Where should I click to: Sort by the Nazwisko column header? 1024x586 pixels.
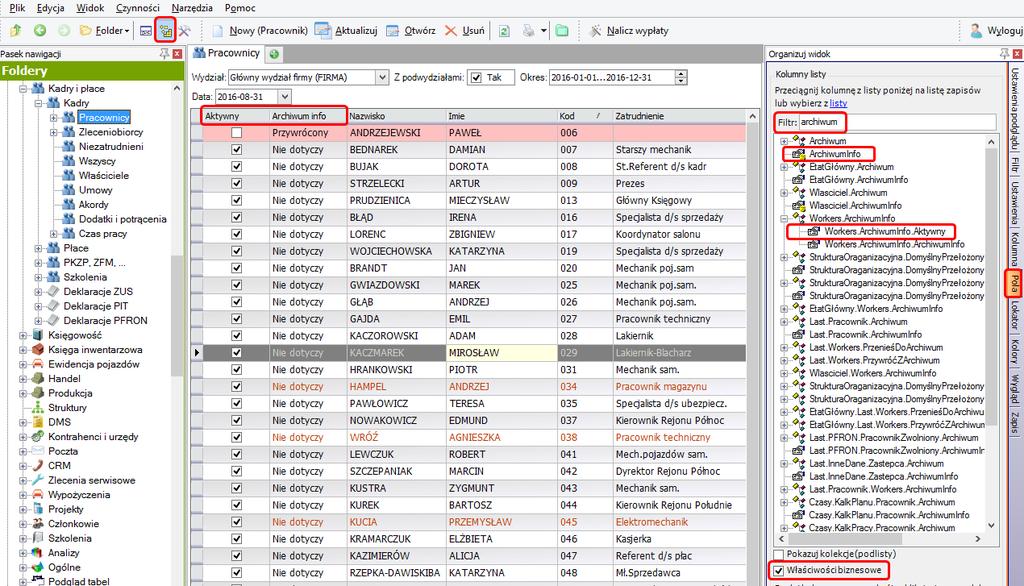[396, 116]
